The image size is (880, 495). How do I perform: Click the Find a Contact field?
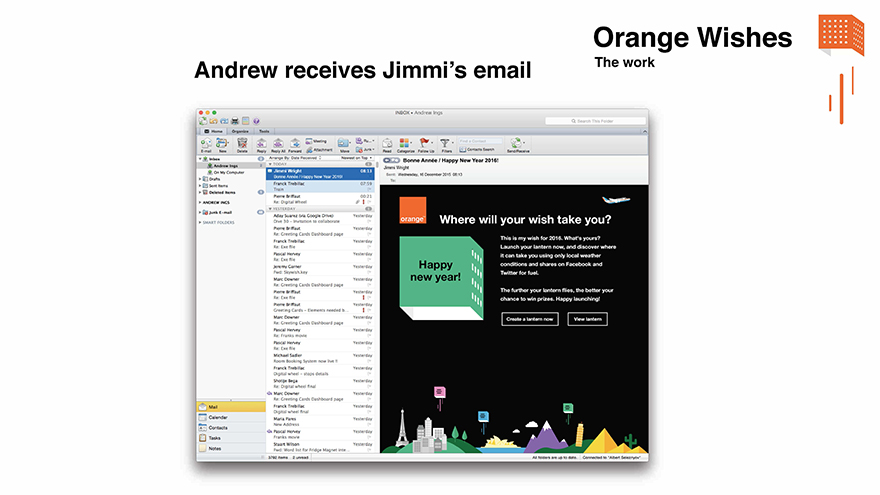480,141
